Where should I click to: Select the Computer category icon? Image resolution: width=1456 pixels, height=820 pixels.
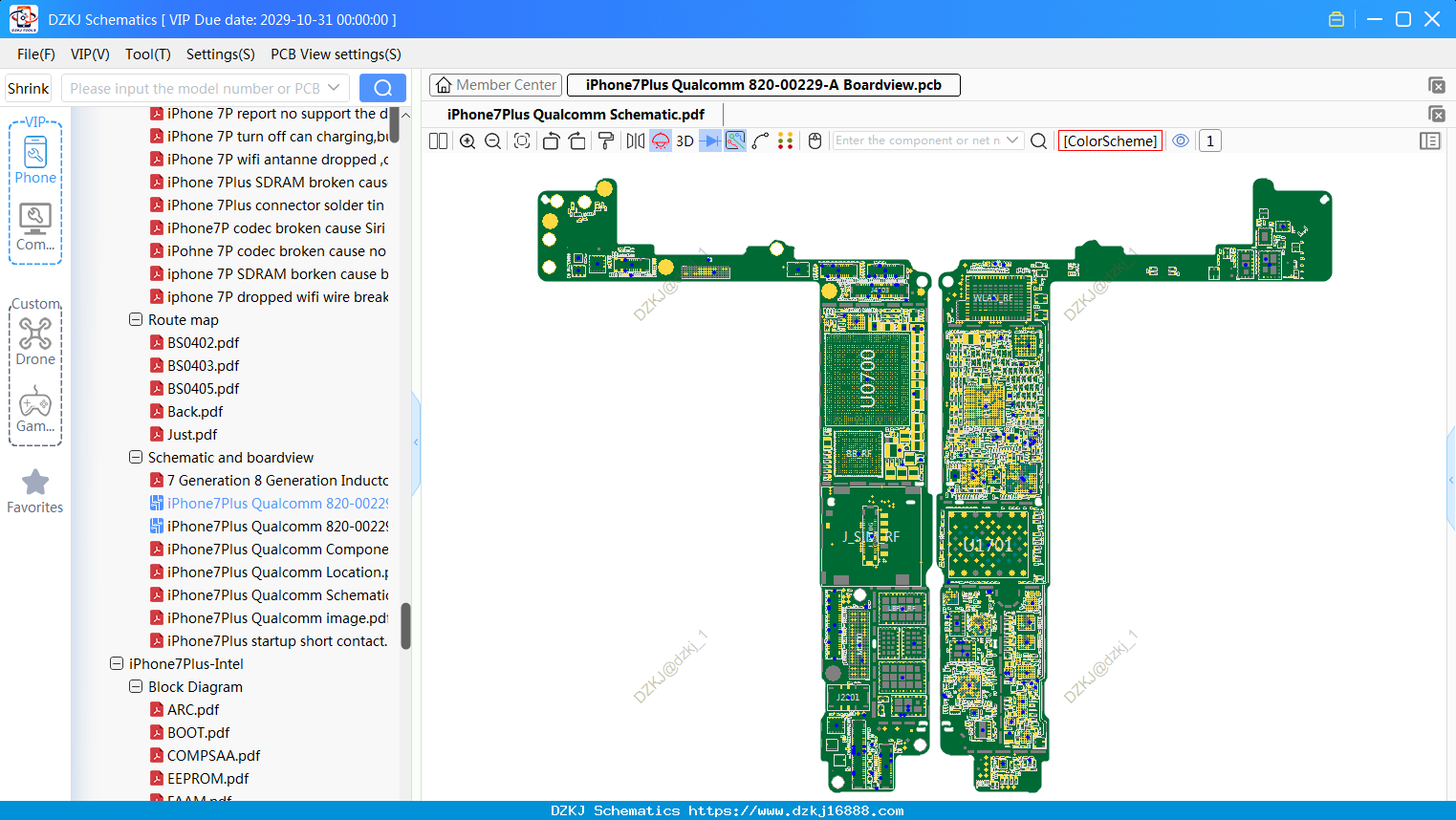(35, 227)
